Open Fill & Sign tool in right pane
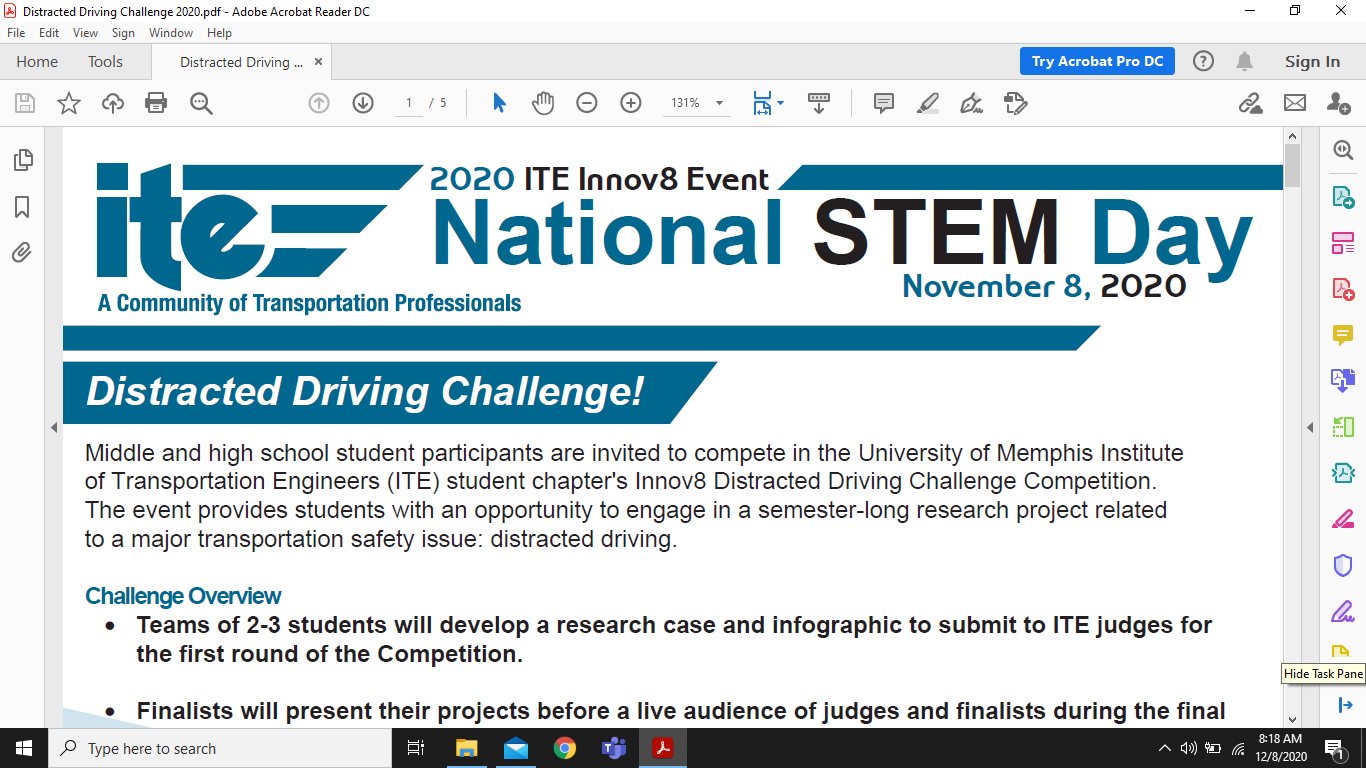 [x=1343, y=611]
